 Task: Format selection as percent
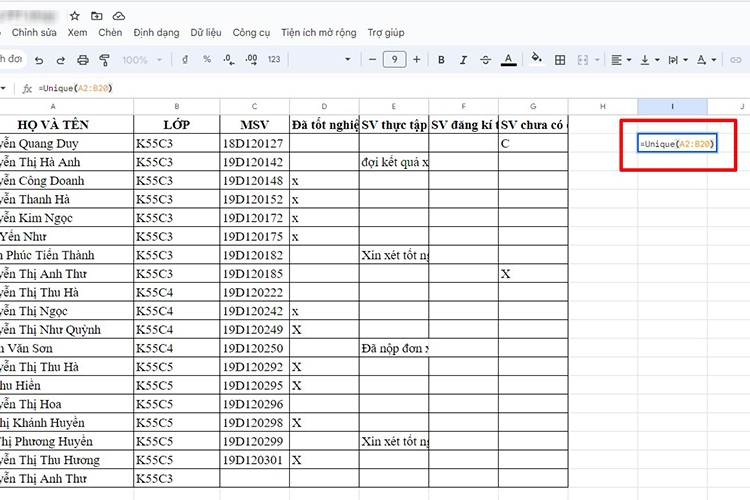tap(207, 59)
